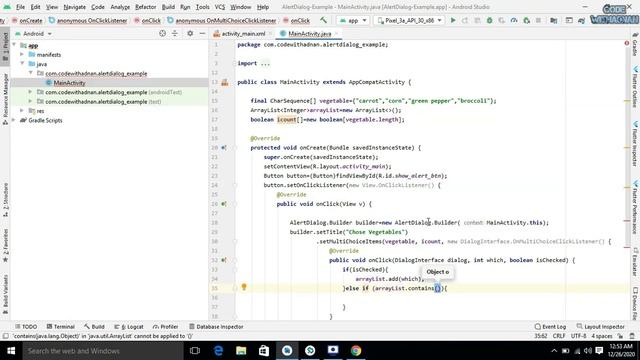Image resolution: width=640 pixels, height=360 pixels.
Task: Click the CRLF line separator in status bar
Action: pos(559,336)
